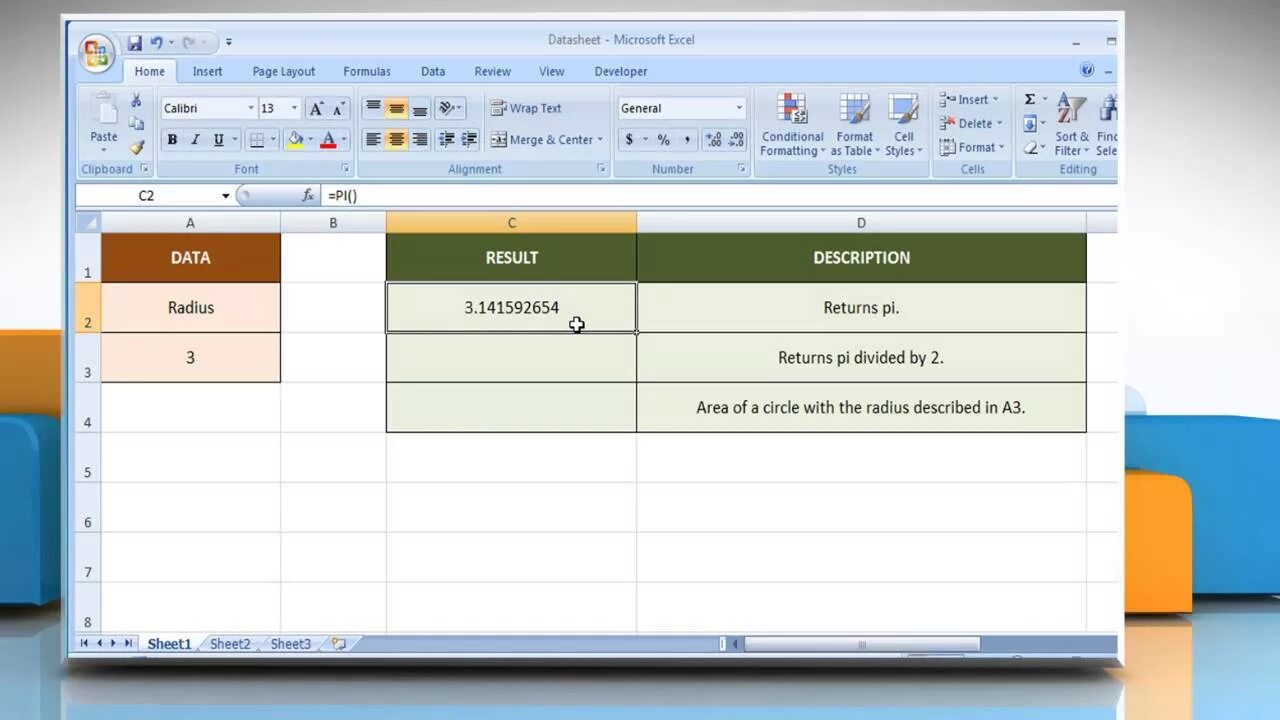Viewport: 1280px width, 720px height.
Task: Toggle Wrap Text
Action: 526,108
